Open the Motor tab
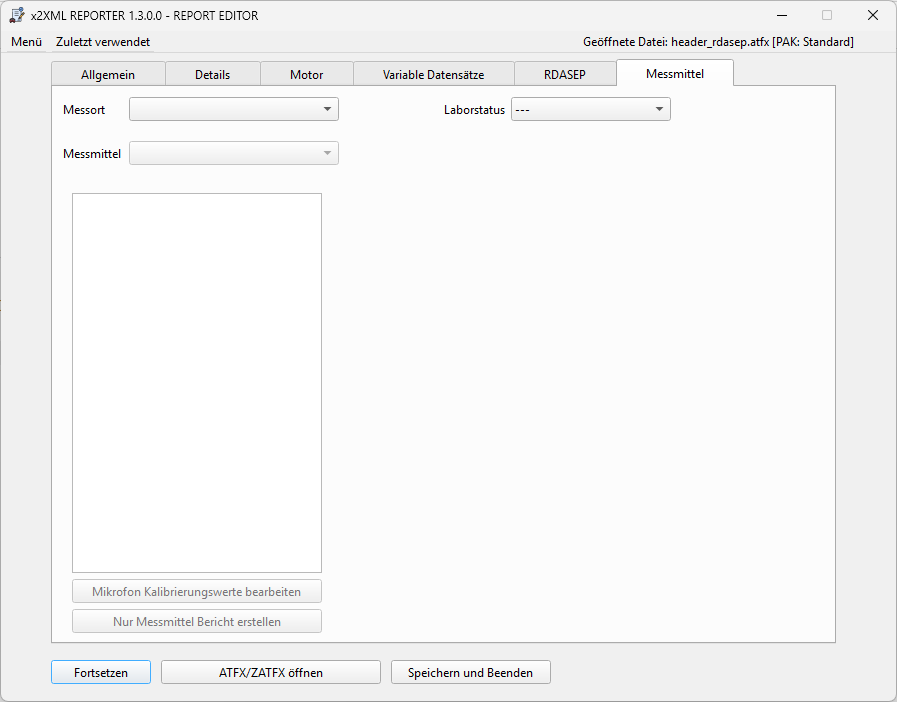897x702 pixels. (x=306, y=74)
